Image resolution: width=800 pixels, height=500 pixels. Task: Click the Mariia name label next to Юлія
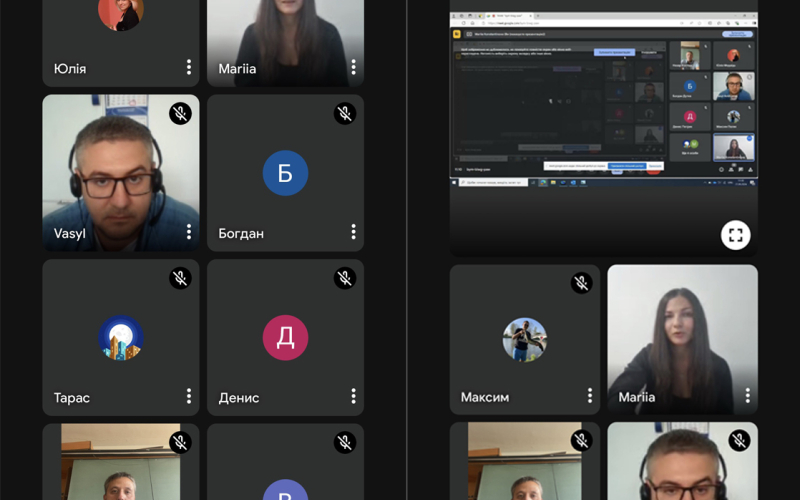click(x=237, y=68)
